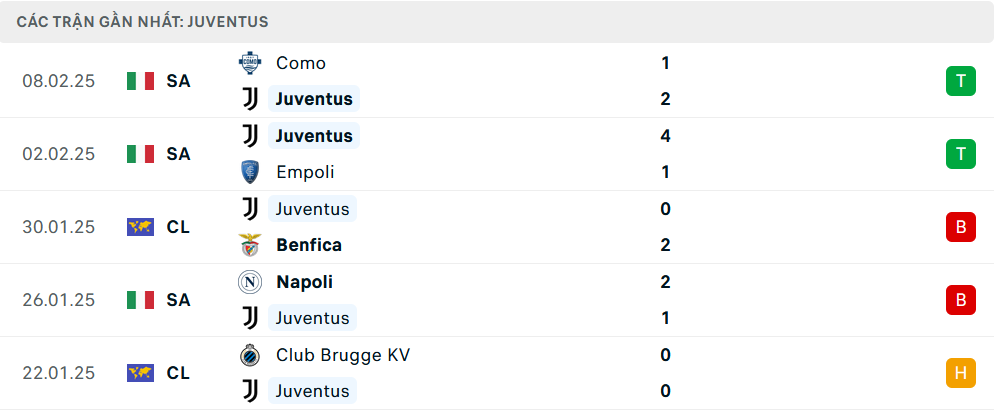Click Juventus logo beside Empoli match
The image size is (997, 410).
pos(249,136)
